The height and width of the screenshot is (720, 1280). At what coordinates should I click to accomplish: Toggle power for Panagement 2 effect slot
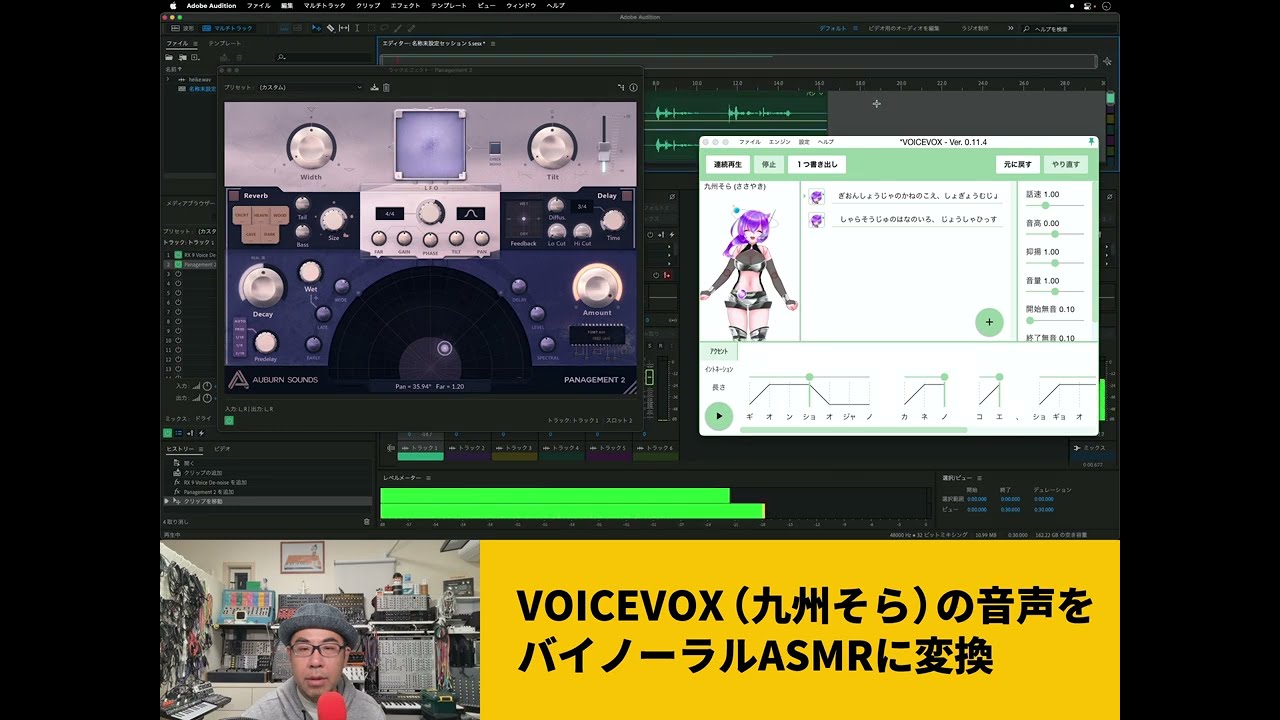coord(178,264)
